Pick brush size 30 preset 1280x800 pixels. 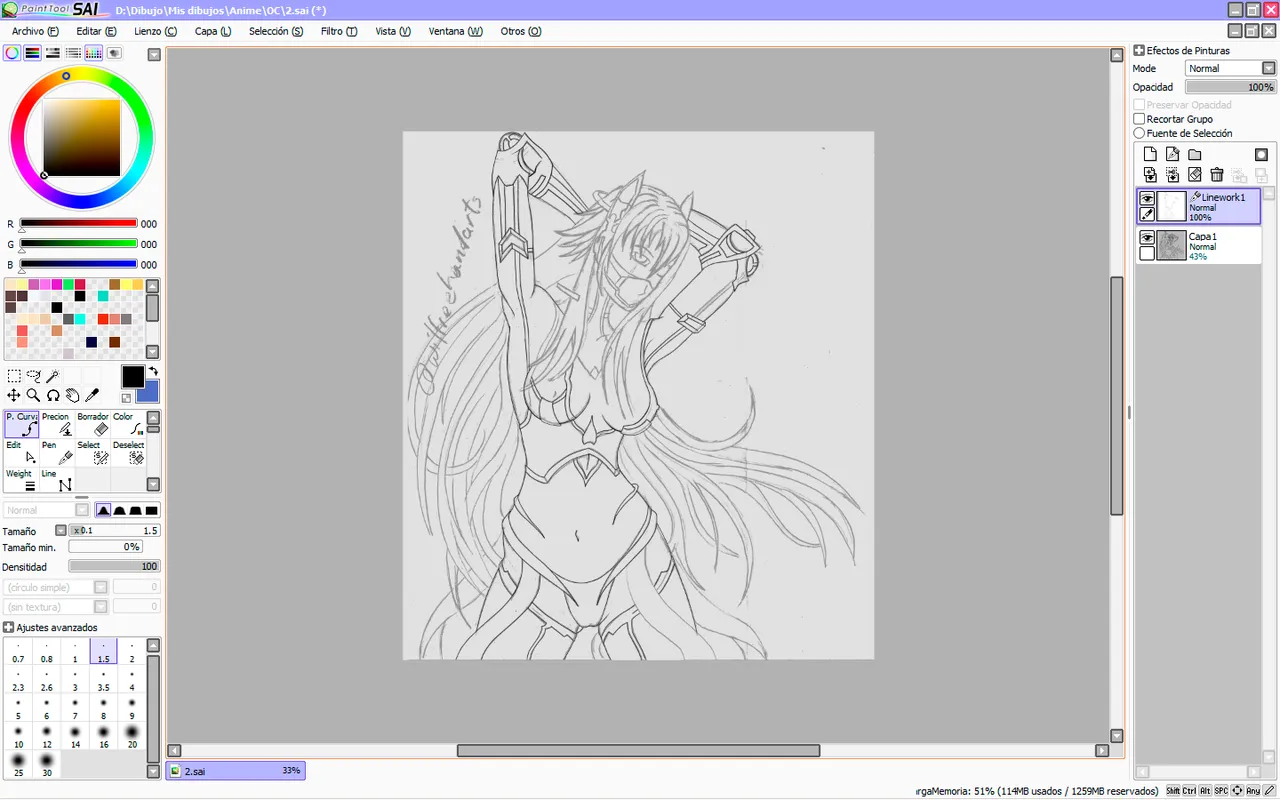tap(47, 764)
